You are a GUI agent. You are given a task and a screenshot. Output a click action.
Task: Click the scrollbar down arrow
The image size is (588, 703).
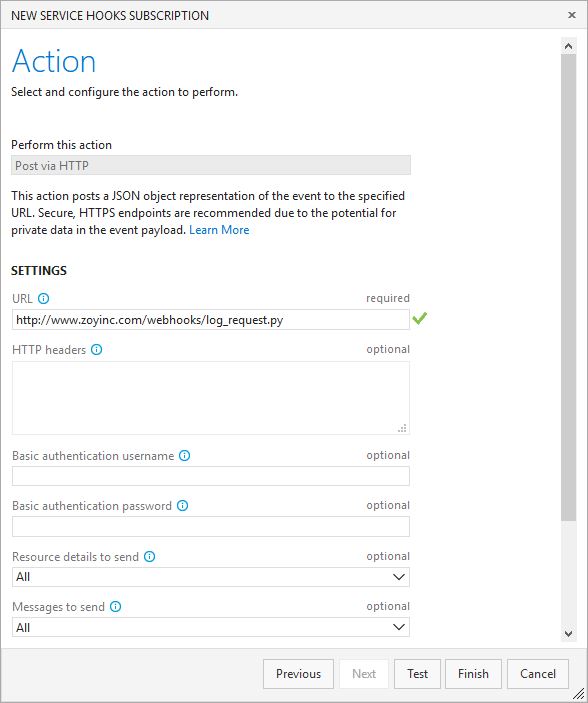[x=569, y=634]
